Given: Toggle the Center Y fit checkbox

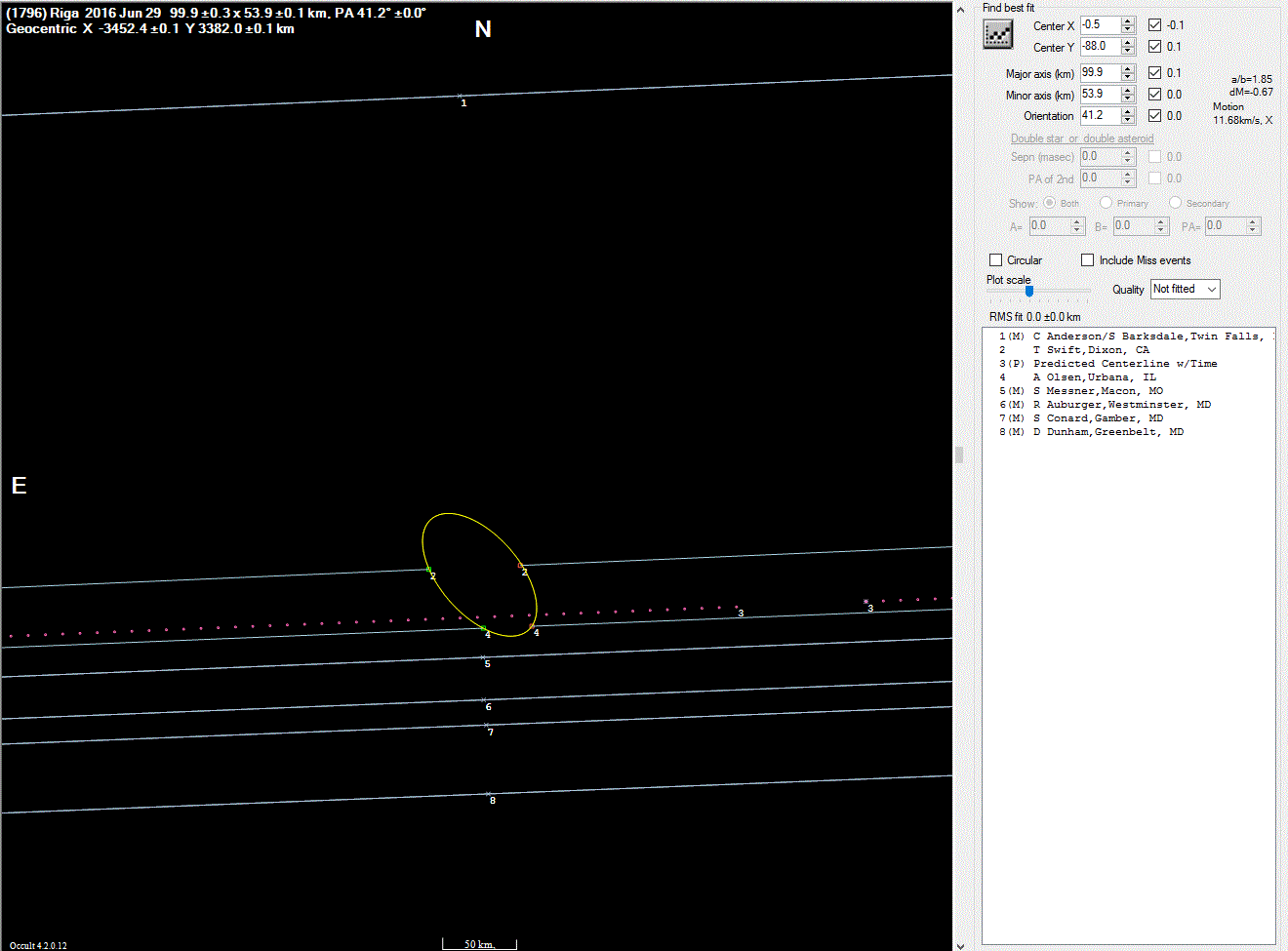Looking at the screenshot, I should tap(1155, 47).
